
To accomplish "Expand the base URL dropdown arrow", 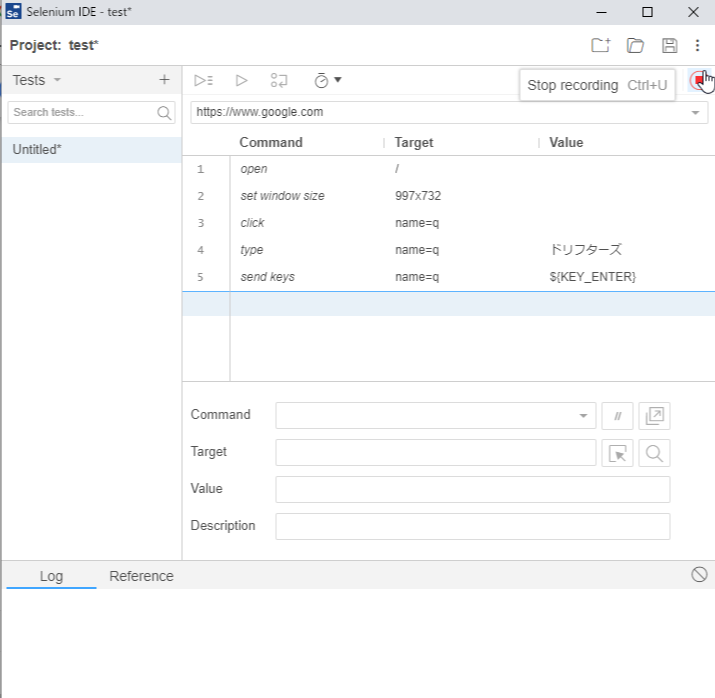I will click(x=695, y=113).
